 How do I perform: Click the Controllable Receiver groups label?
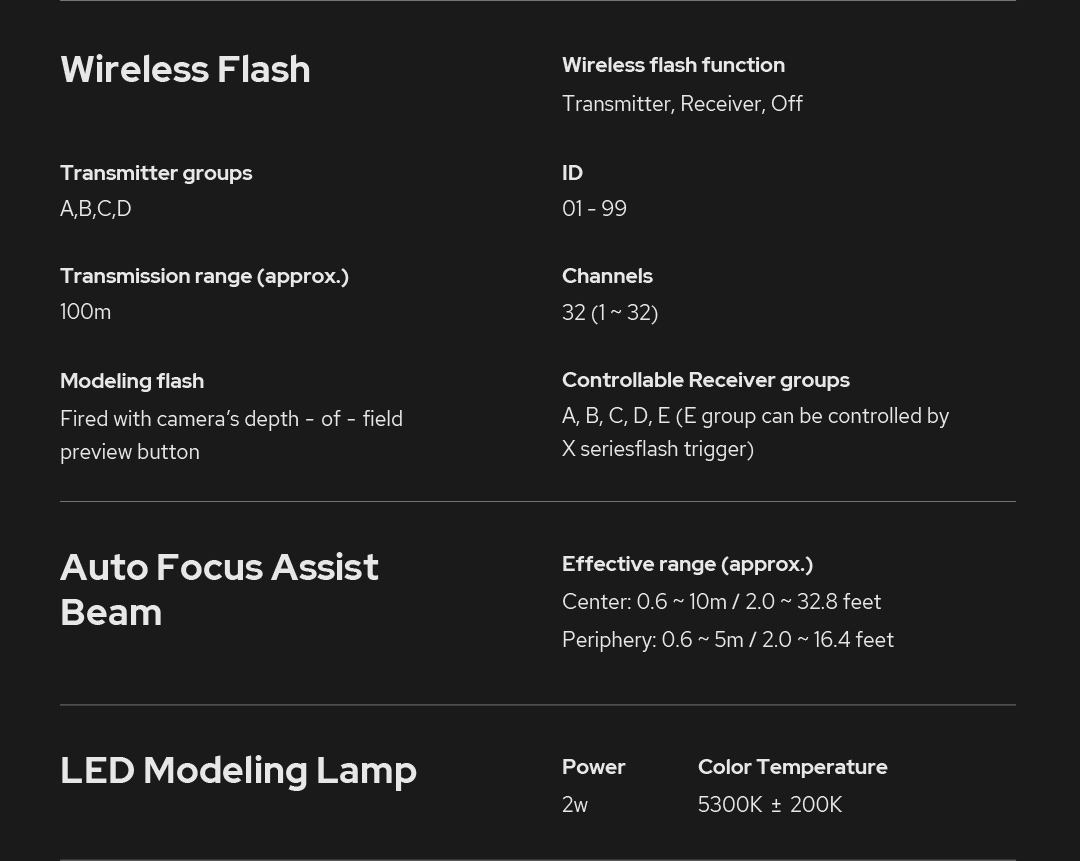(x=705, y=380)
